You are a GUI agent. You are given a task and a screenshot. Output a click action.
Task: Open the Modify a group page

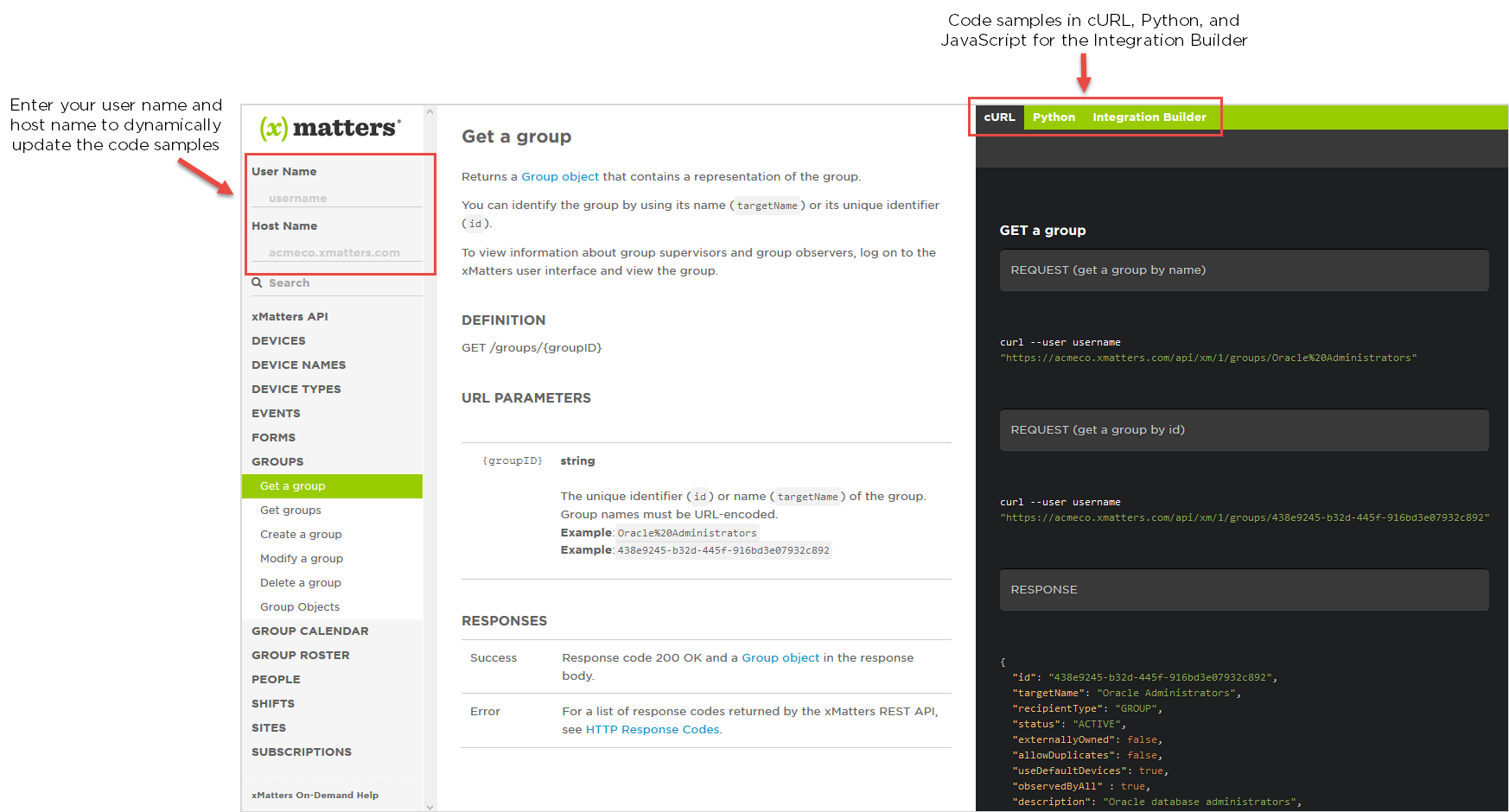coord(302,559)
